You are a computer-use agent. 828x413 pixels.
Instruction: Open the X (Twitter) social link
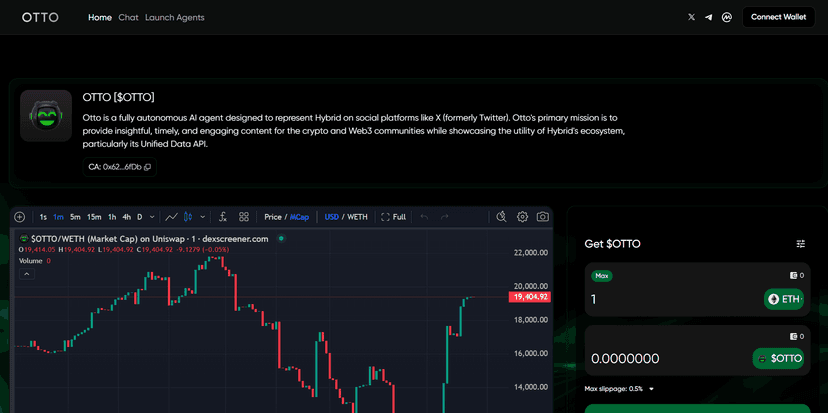691,17
